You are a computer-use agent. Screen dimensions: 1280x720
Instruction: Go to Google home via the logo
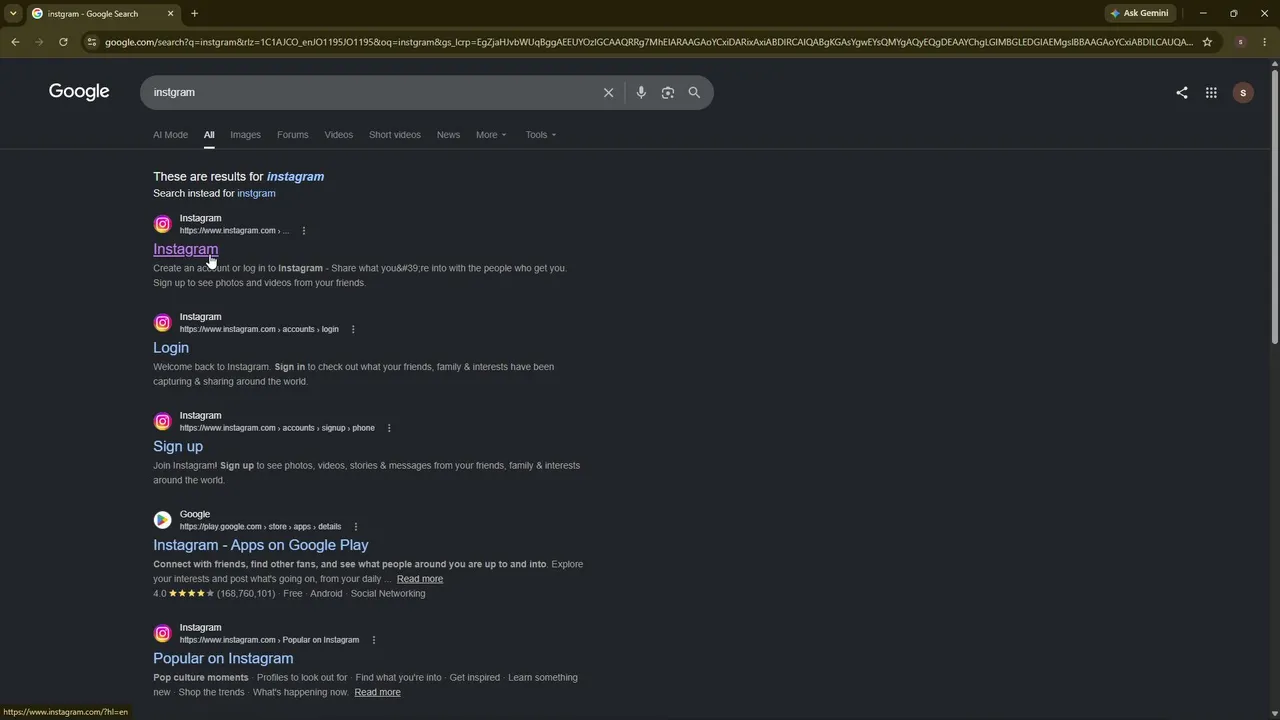[x=79, y=92]
